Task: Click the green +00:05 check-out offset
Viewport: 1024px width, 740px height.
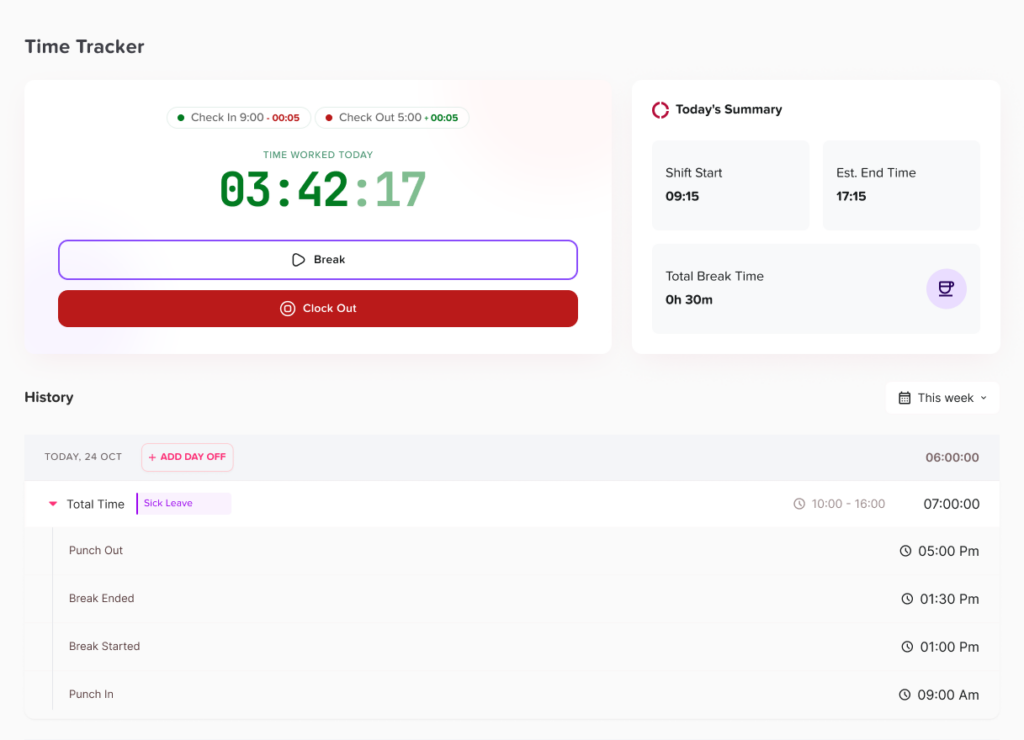Action: point(441,118)
